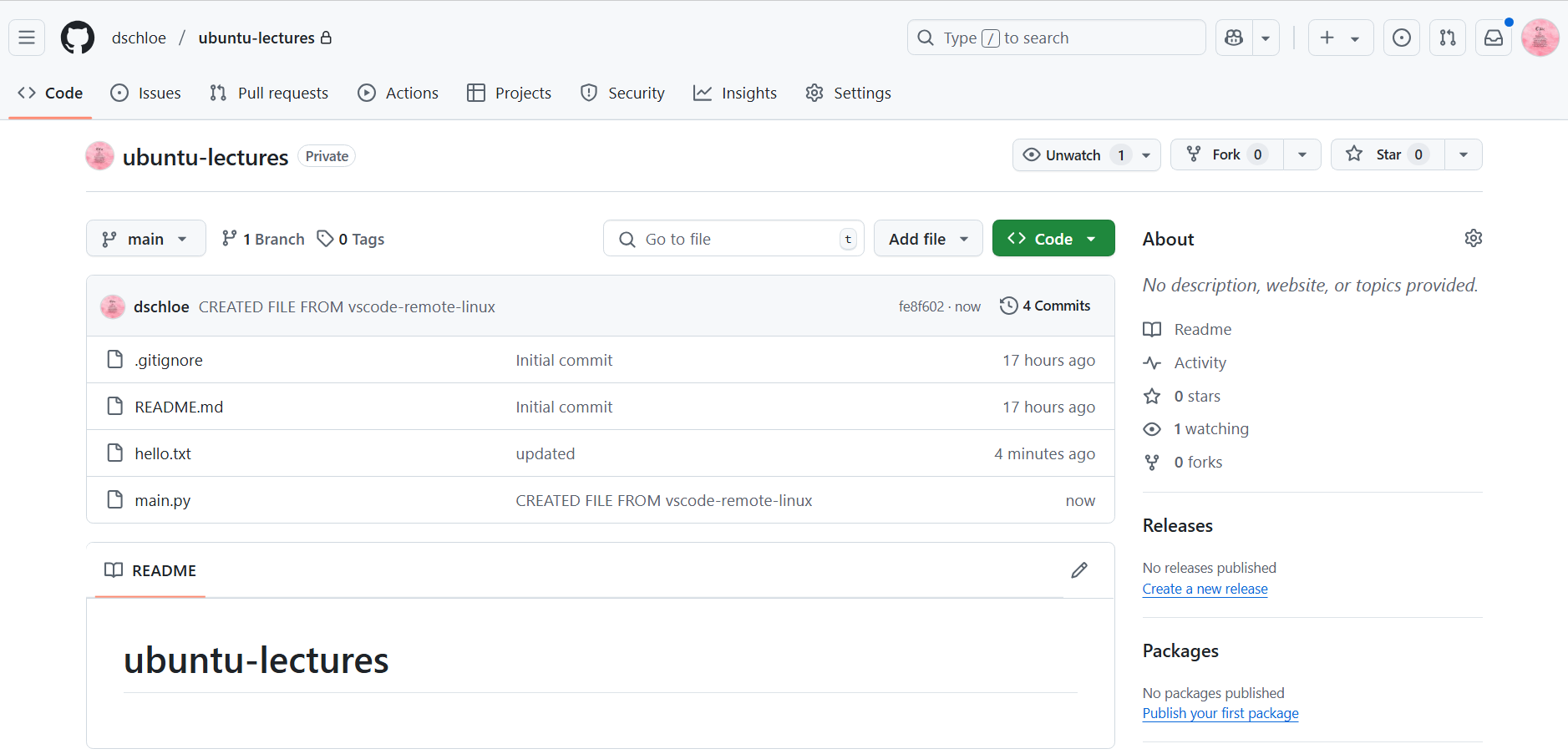Expand the Star lists dropdown arrow
This screenshot has height=754, width=1568.
[1464, 154]
